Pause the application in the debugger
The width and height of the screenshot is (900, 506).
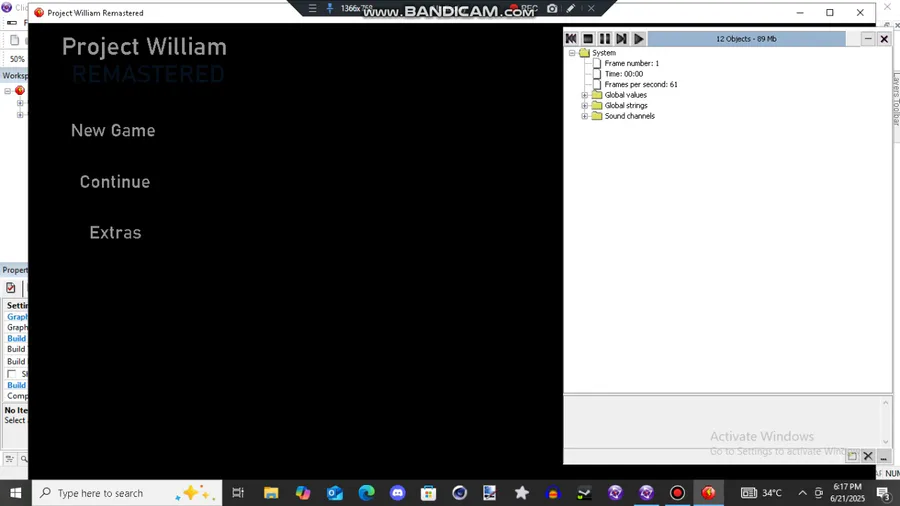coord(604,38)
